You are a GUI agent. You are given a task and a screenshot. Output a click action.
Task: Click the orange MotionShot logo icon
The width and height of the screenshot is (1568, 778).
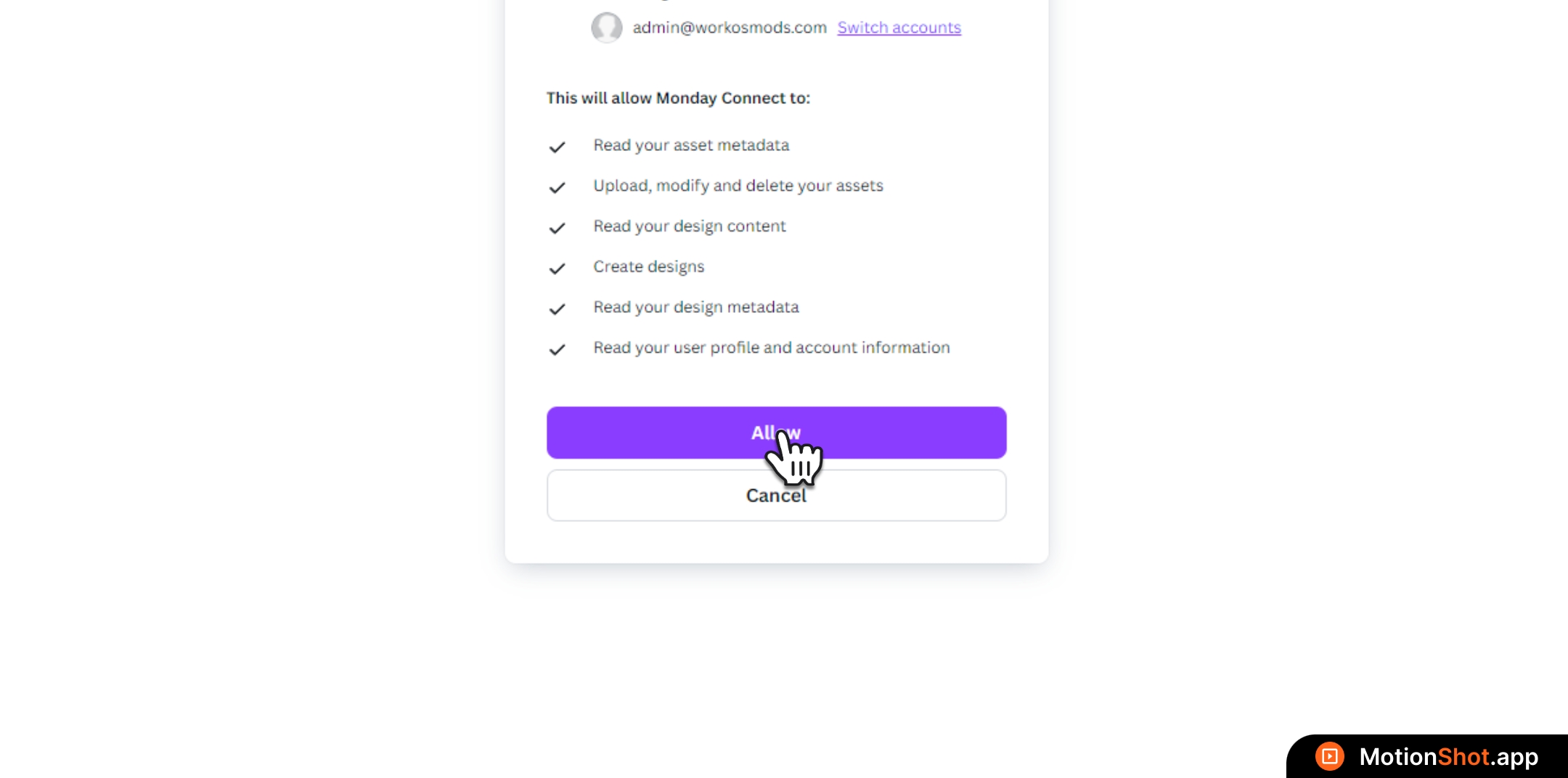pos(1329,757)
